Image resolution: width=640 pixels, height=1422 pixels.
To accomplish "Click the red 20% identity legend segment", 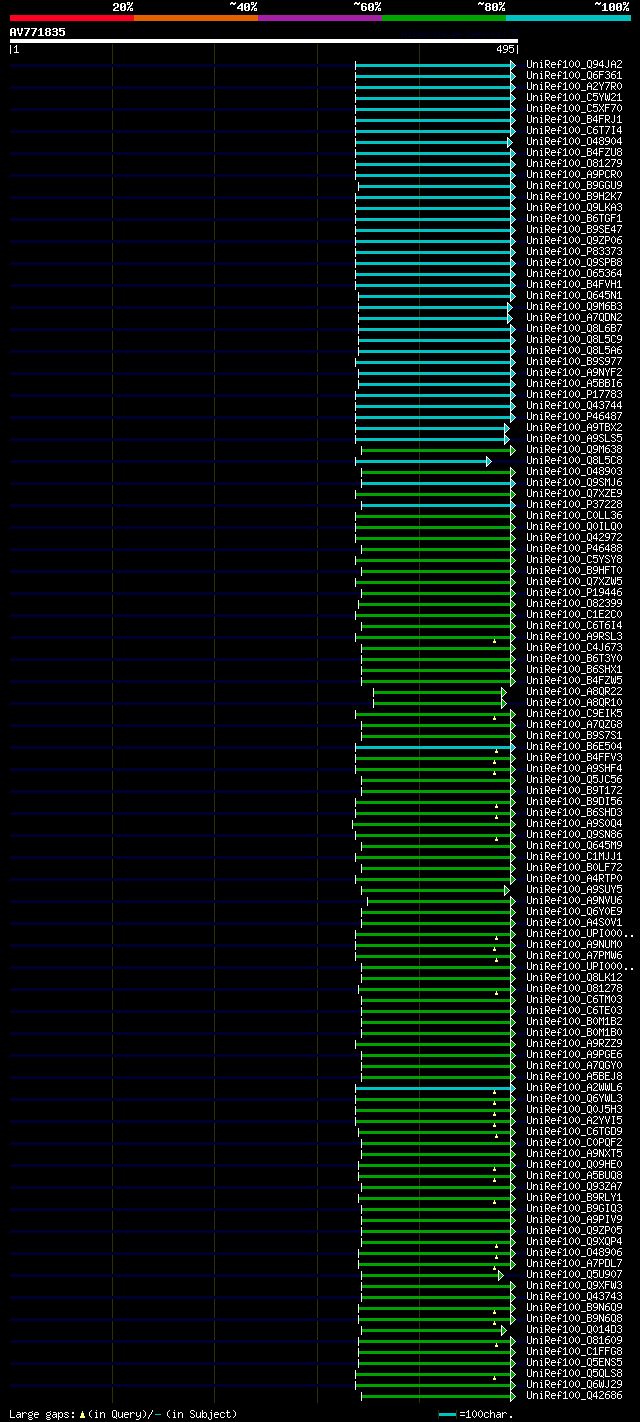I will [71, 18].
